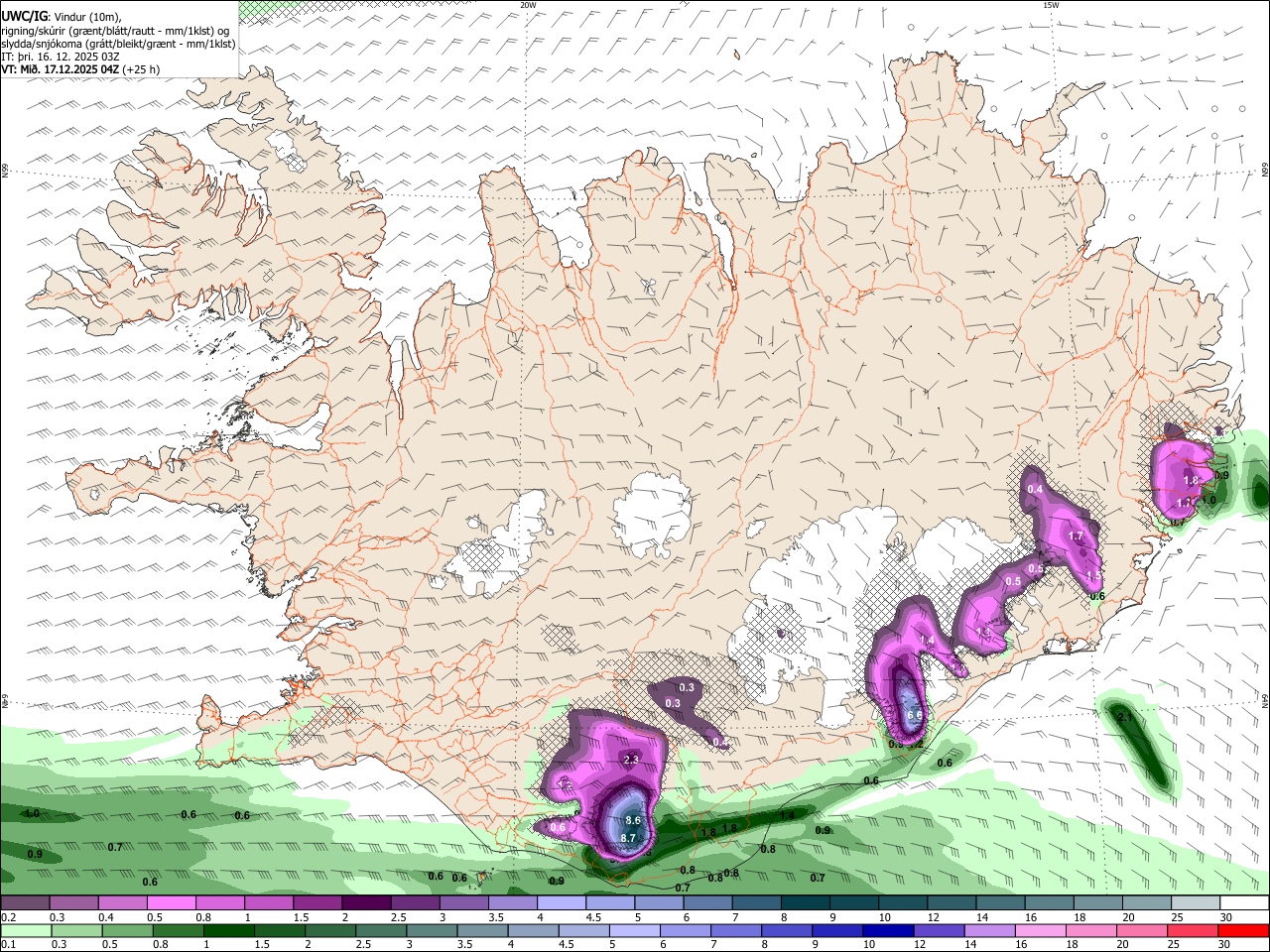Click the orchid swatch above the 0.4 label
Screen dimensions: 1270x952
coord(122,903)
